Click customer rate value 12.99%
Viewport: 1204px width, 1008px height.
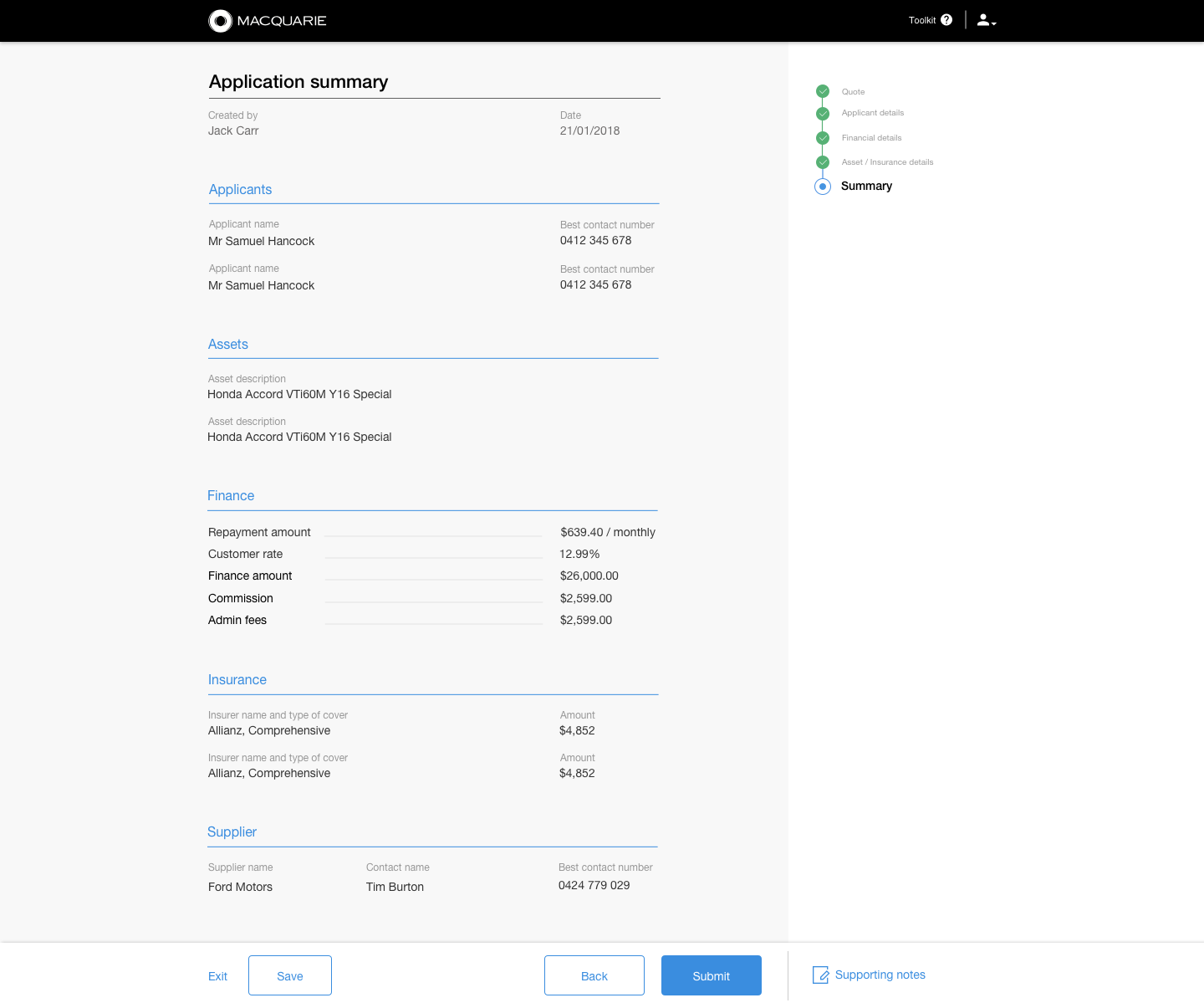[x=579, y=554]
